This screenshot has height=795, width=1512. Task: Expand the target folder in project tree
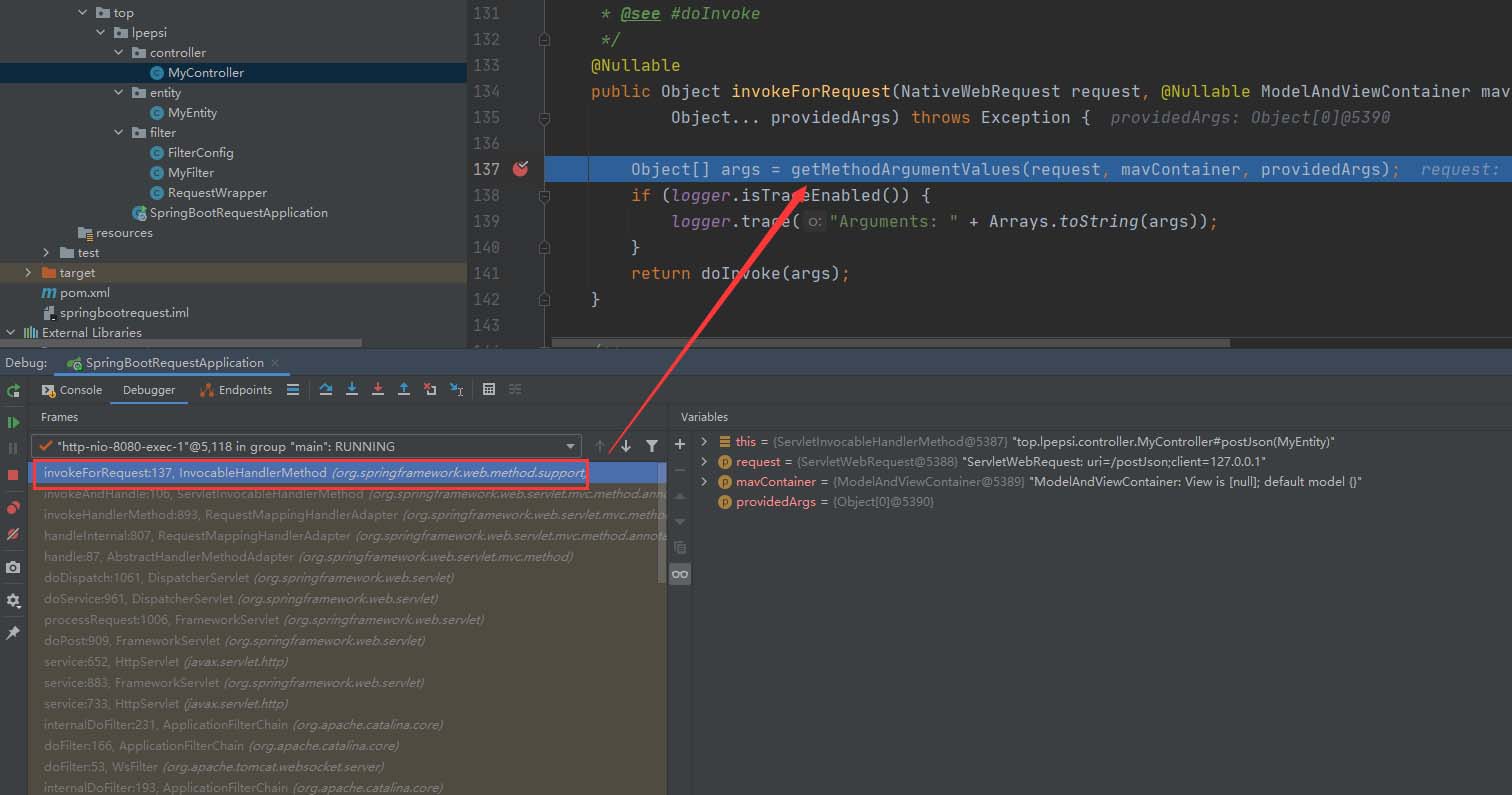click(28, 273)
